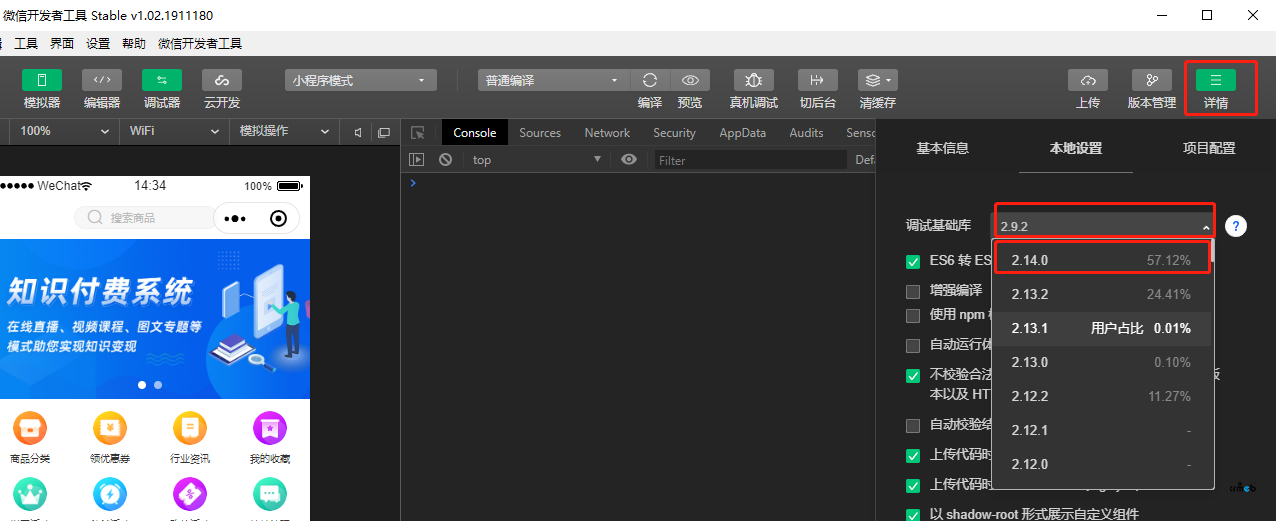Tap the 商品分类 category icon
Image resolution: width=1276 pixels, height=521 pixels.
point(29,428)
